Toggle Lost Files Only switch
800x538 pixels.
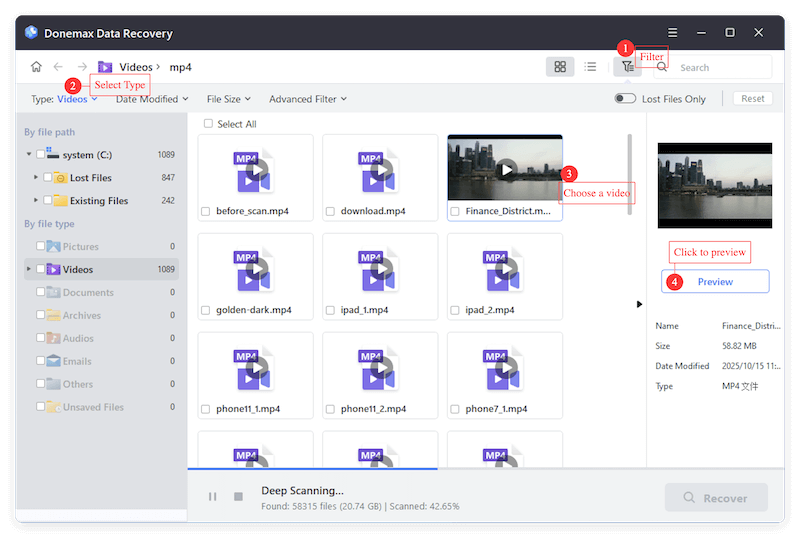click(625, 99)
